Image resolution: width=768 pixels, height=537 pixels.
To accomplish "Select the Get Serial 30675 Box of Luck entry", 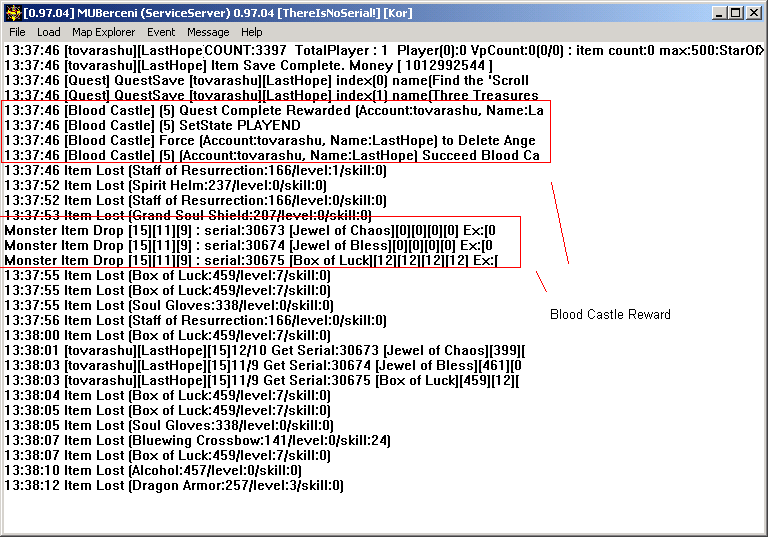I will (x=266, y=380).
